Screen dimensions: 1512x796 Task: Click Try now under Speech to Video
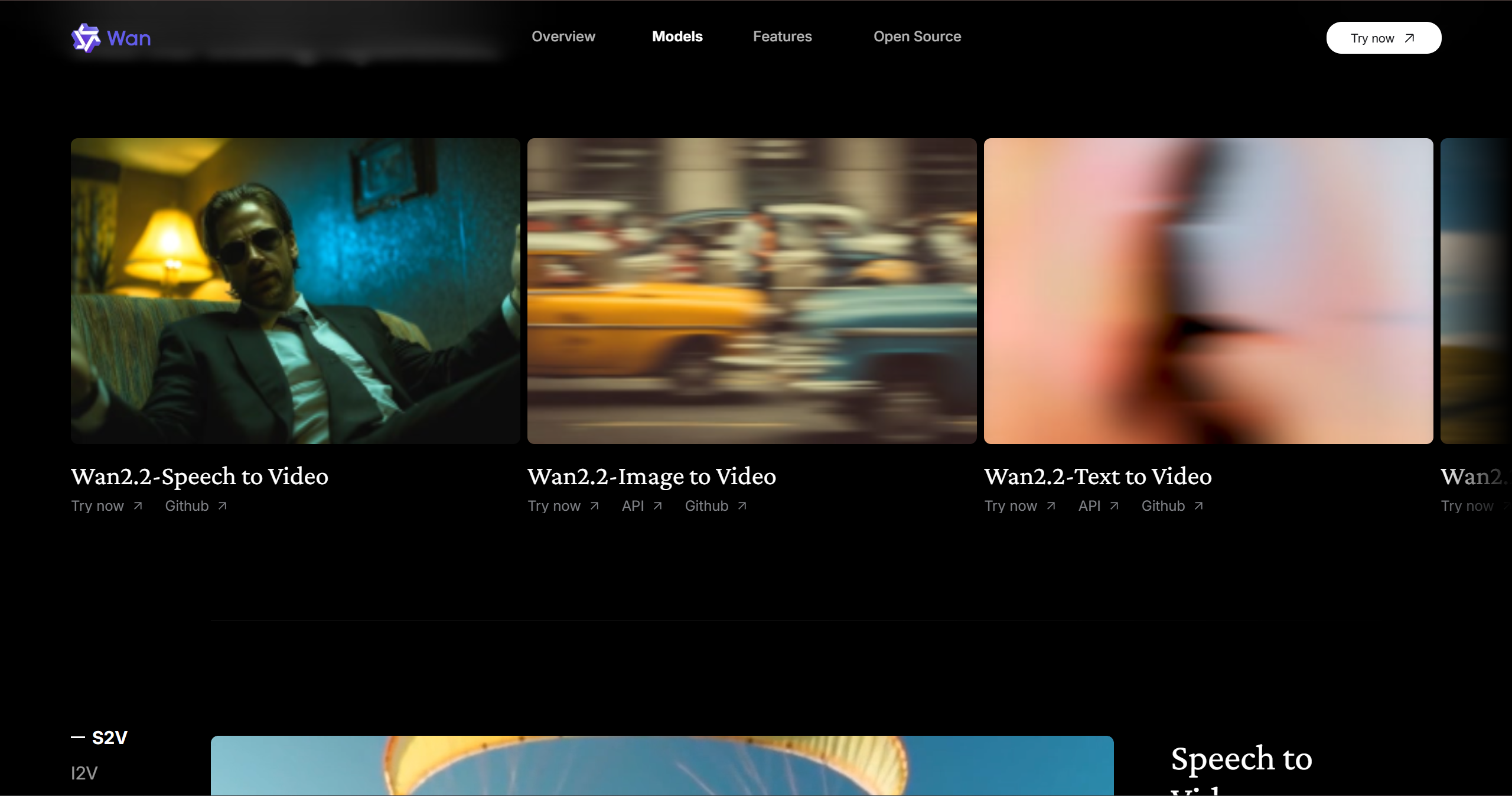tap(97, 506)
